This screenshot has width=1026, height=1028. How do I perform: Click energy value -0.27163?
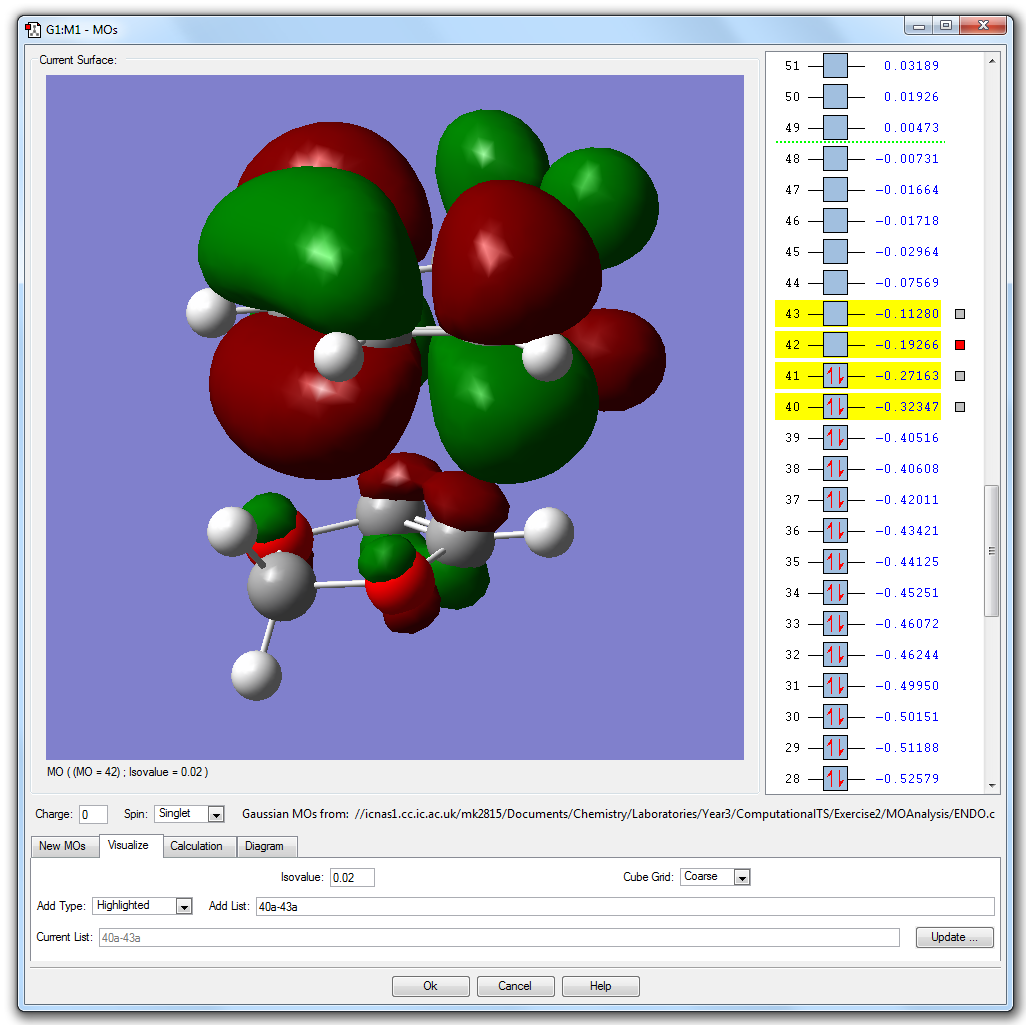[x=907, y=376]
